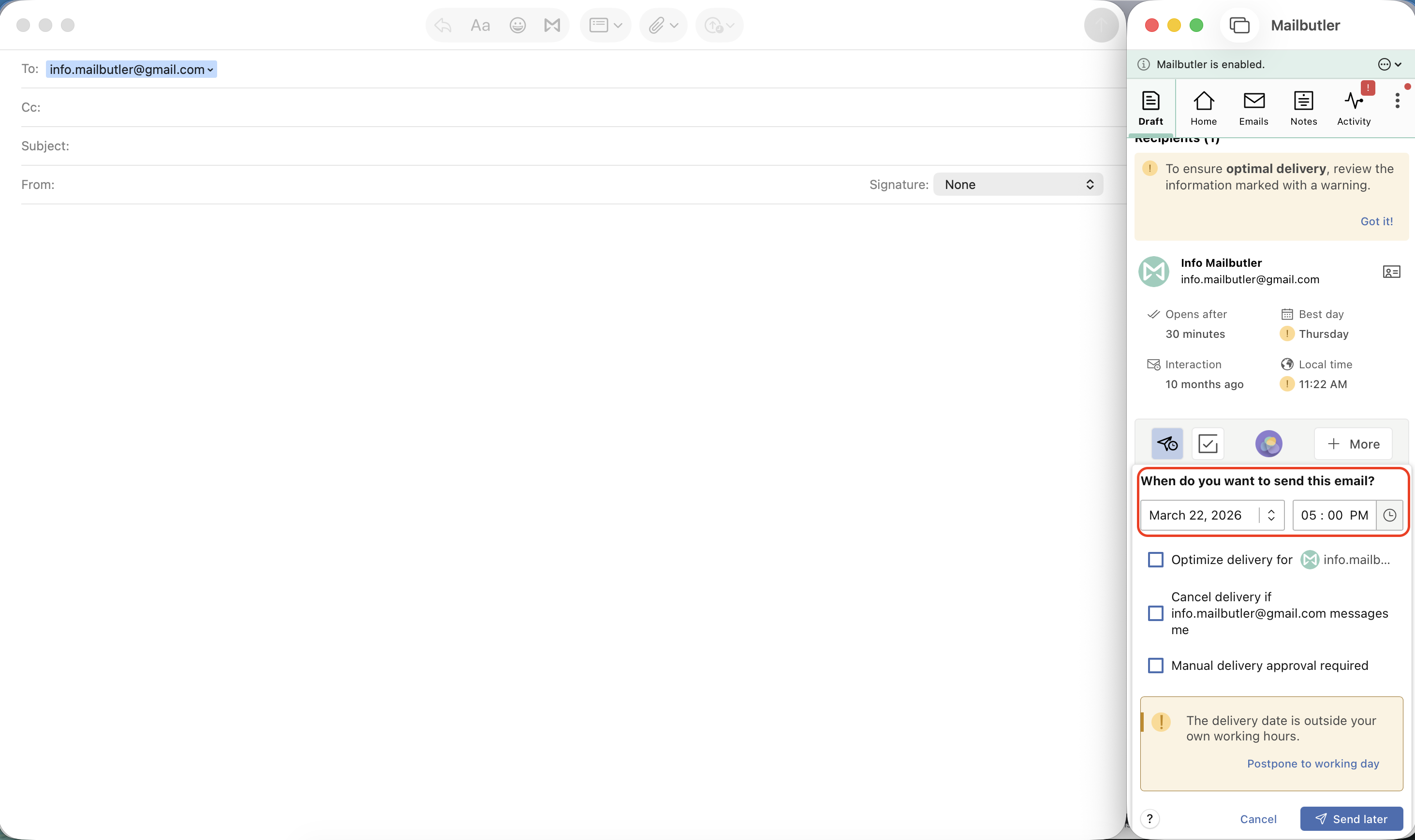1415x840 pixels.
Task: Click the reply arrow icon in compose toolbar
Action: (443, 25)
